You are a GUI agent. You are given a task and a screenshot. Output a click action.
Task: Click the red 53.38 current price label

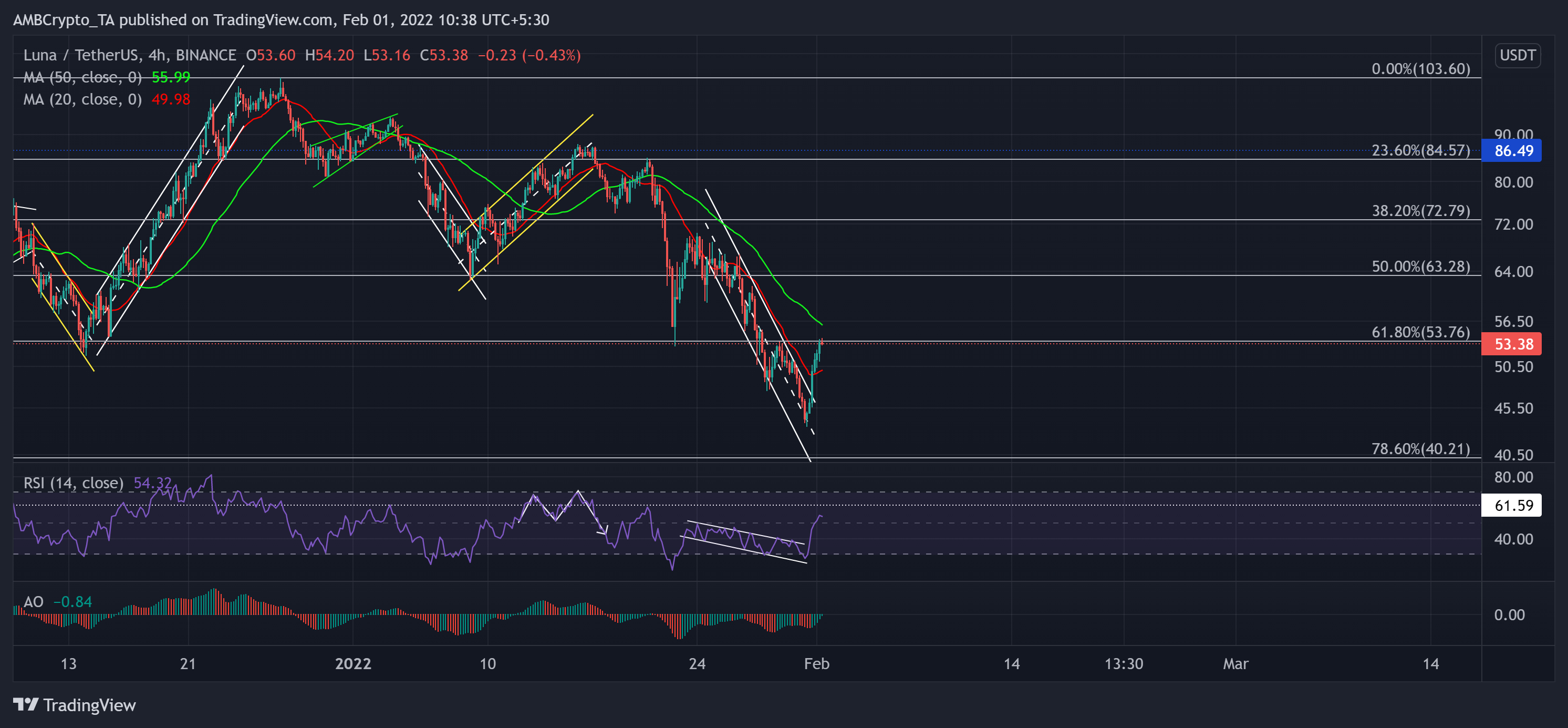(x=1511, y=344)
